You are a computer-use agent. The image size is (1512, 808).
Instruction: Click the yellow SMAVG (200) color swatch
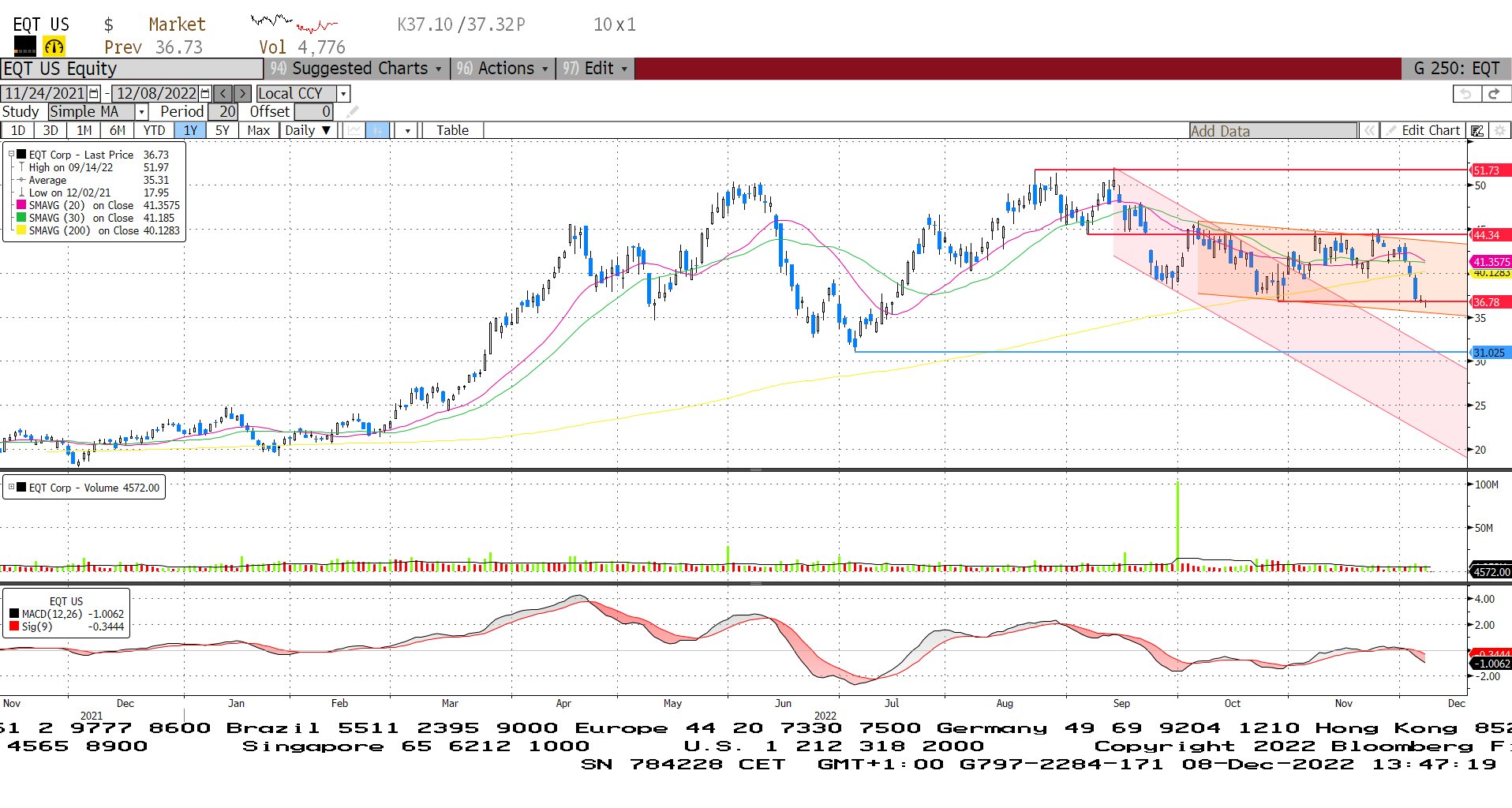(x=21, y=230)
